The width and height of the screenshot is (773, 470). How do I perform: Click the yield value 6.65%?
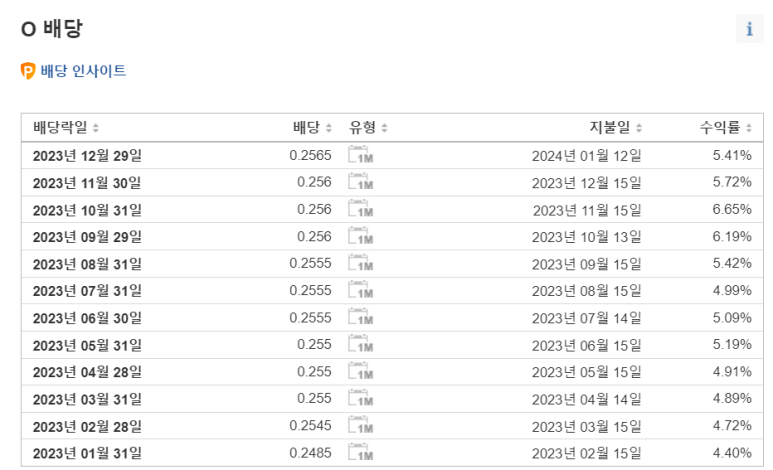click(x=732, y=209)
